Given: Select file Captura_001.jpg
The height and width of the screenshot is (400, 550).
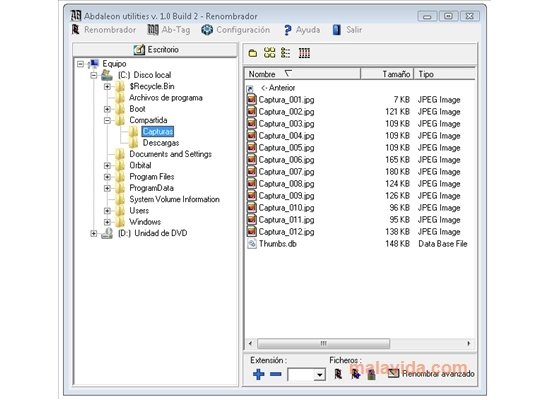Looking at the screenshot, I should pos(286,100).
